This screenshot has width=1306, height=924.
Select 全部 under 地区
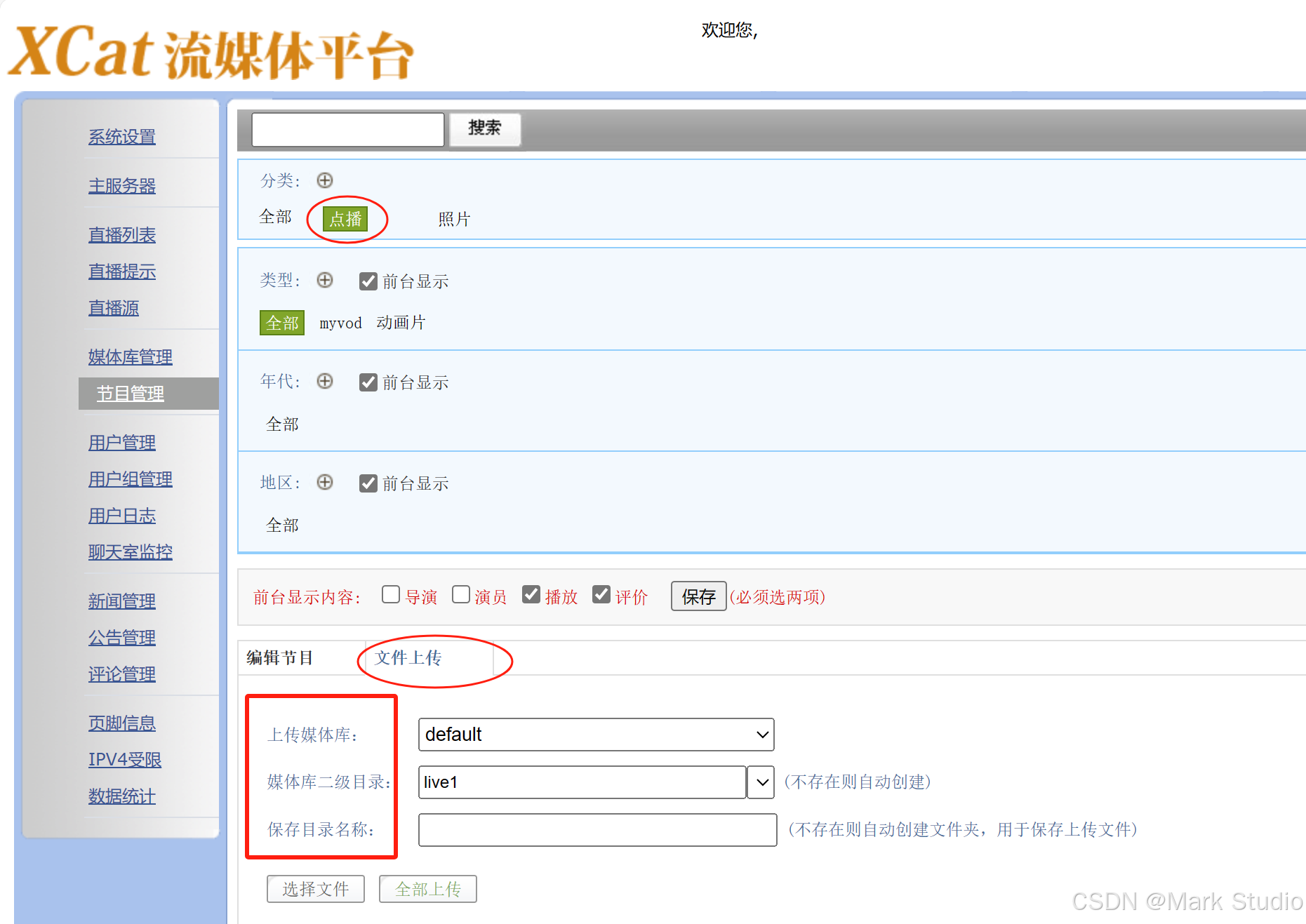pyautogui.click(x=283, y=525)
